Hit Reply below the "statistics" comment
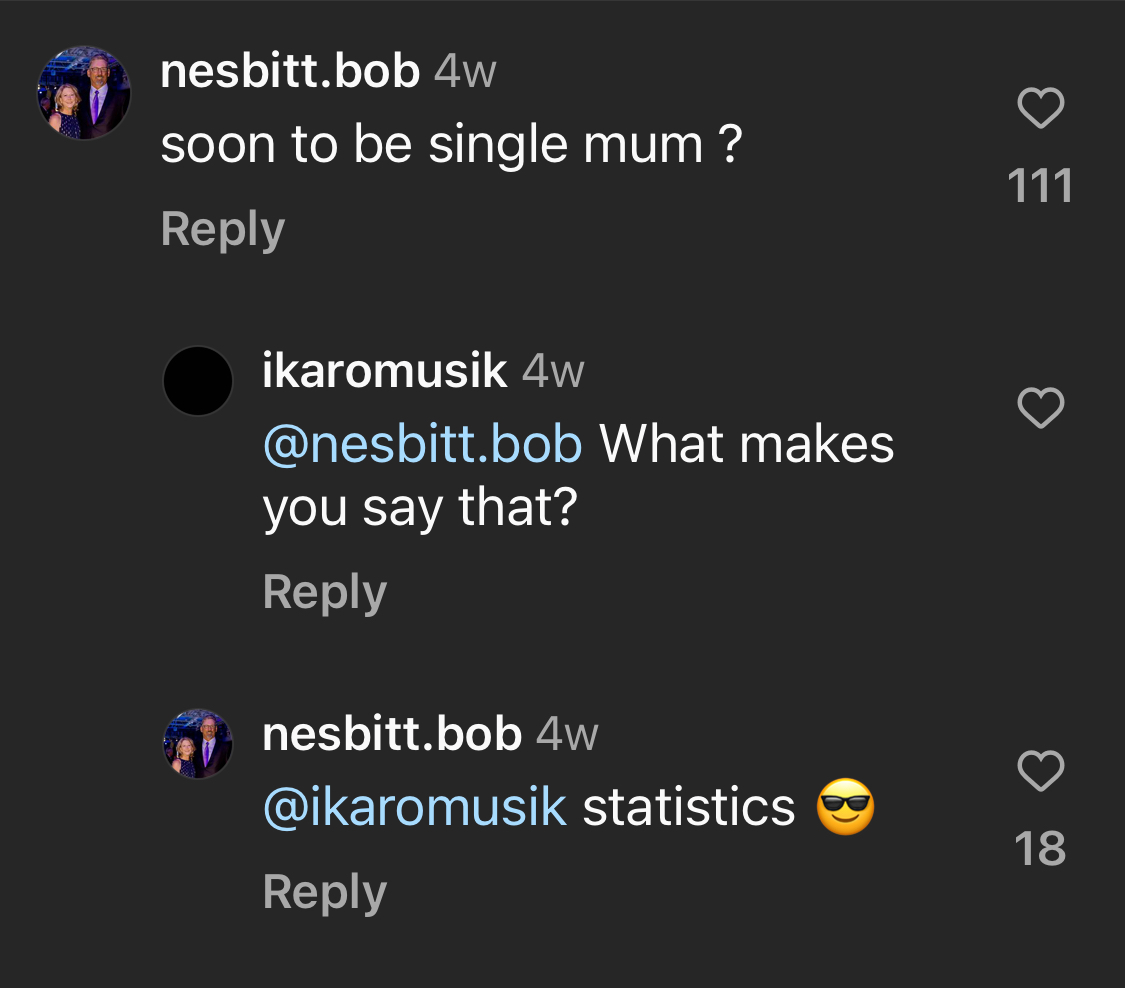This screenshot has width=1125, height=988. point(325,892)
